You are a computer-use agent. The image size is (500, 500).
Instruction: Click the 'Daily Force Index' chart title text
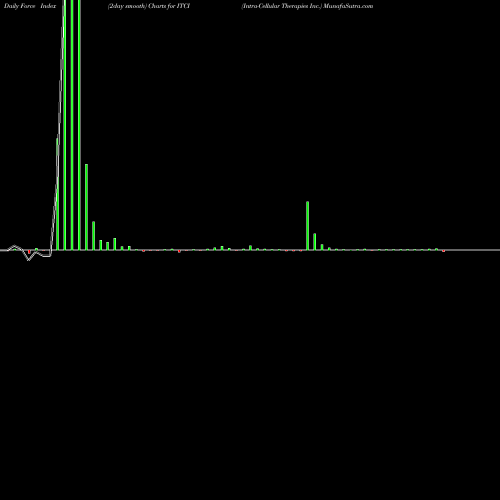click(x=30, y=6)
